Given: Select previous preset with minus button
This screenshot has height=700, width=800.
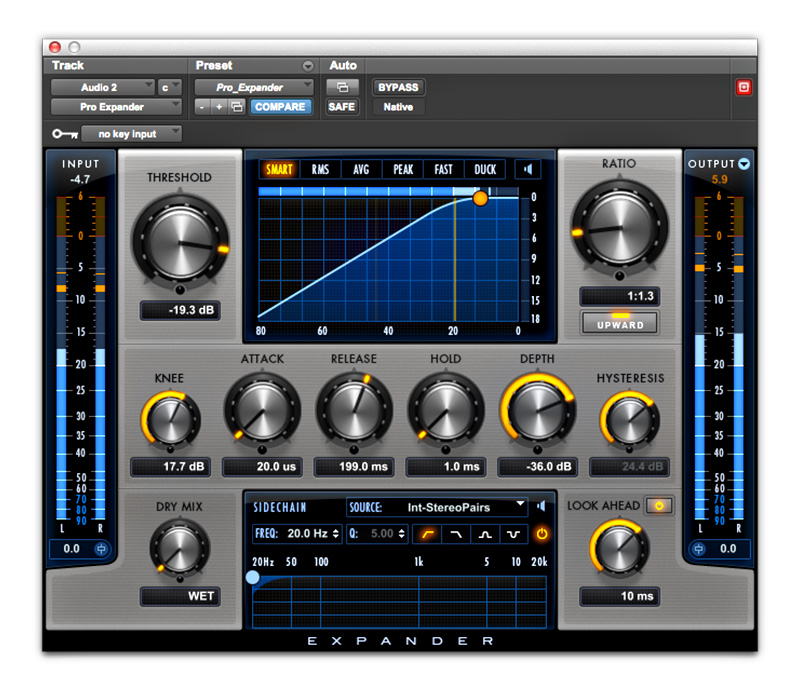Looking at the screenshot, I should point(203,107).
